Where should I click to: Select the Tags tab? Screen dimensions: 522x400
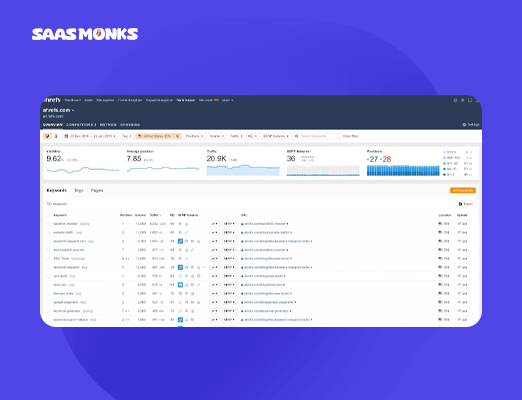[79, 190]
